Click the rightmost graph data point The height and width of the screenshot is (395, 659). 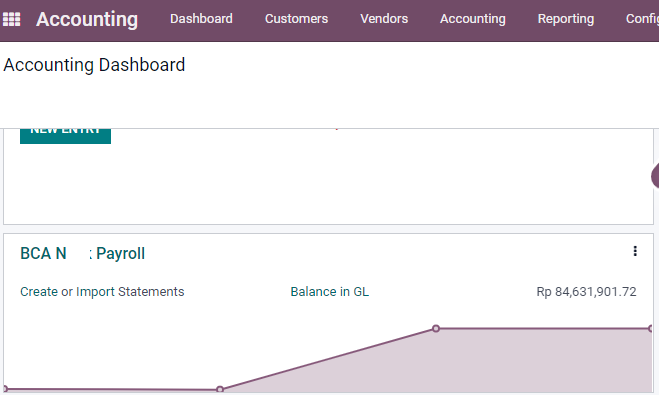point(651,328)
